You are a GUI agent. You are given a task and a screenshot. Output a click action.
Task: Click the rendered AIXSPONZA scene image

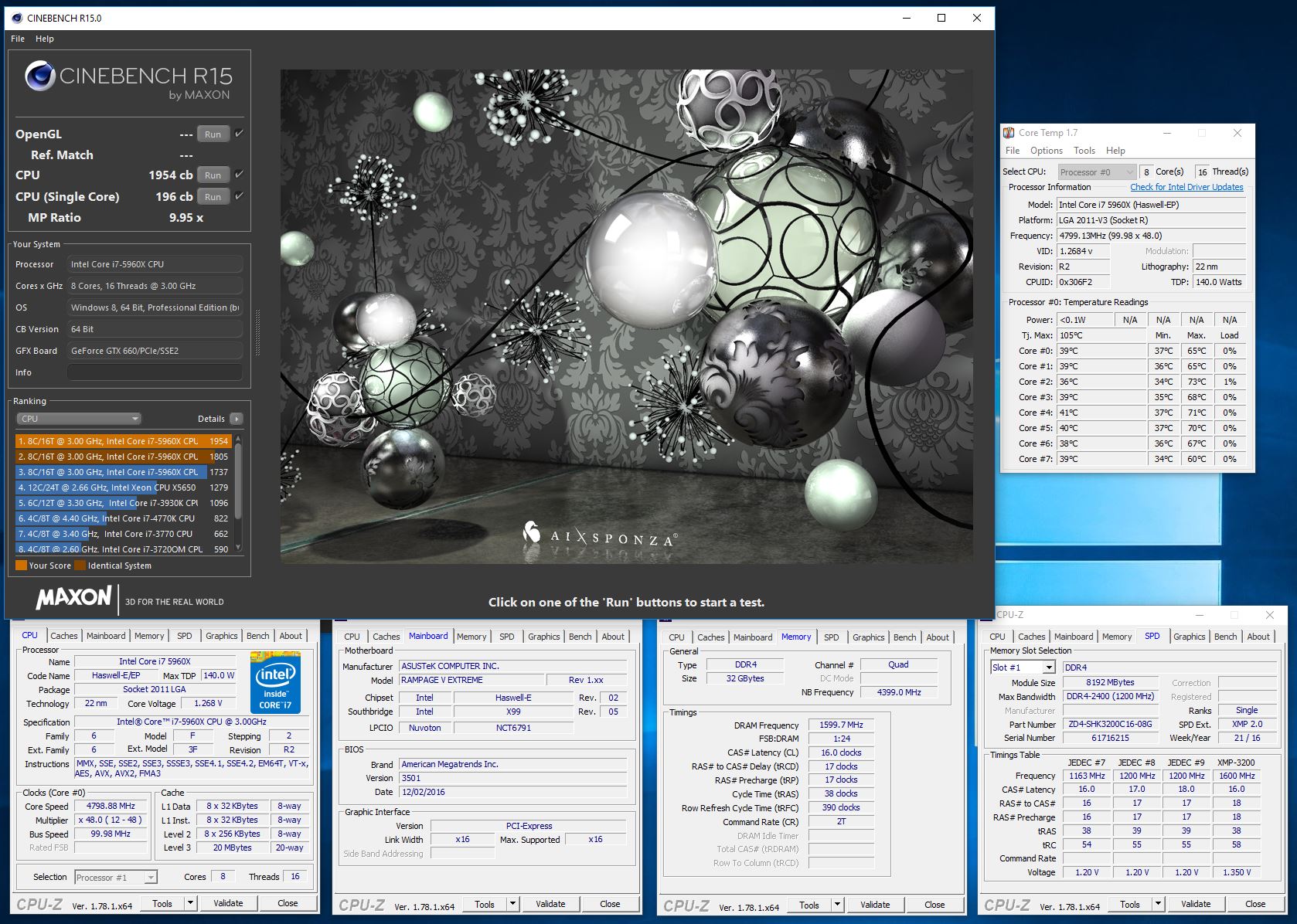click(627, 317)
